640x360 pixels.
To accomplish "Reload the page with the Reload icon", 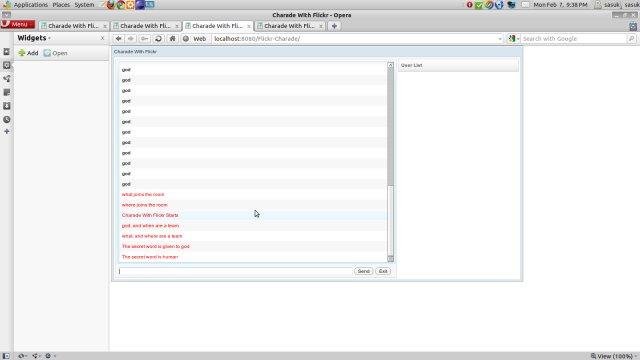I will [x=158, y=39].
